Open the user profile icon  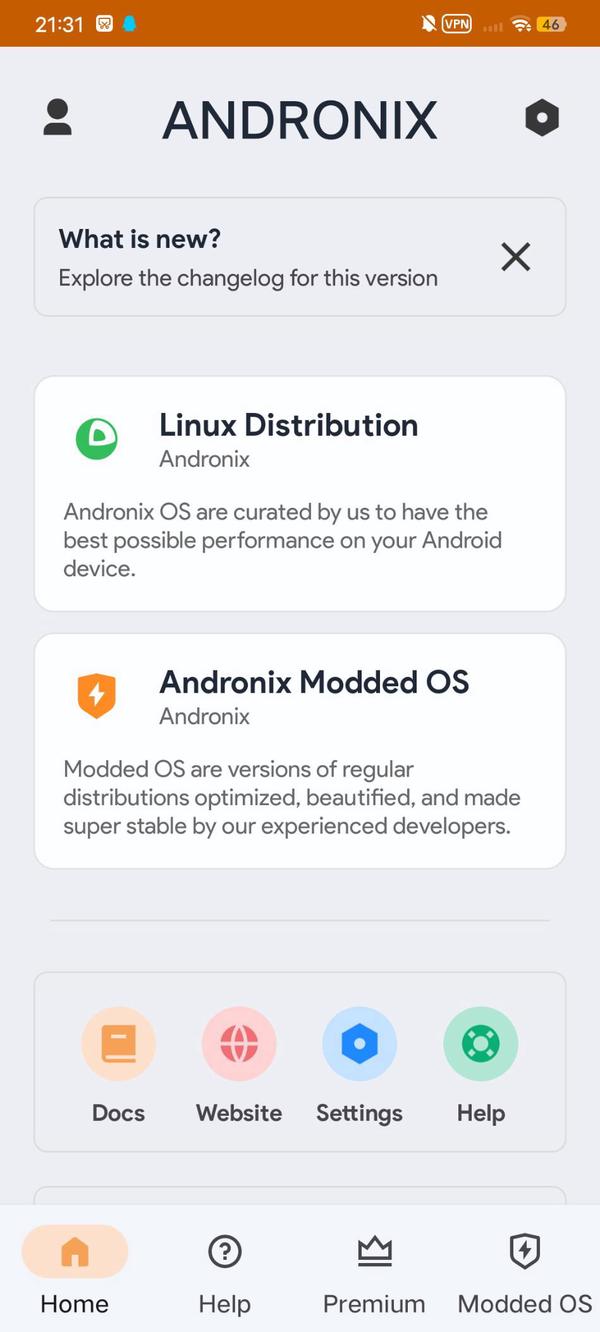57,117
